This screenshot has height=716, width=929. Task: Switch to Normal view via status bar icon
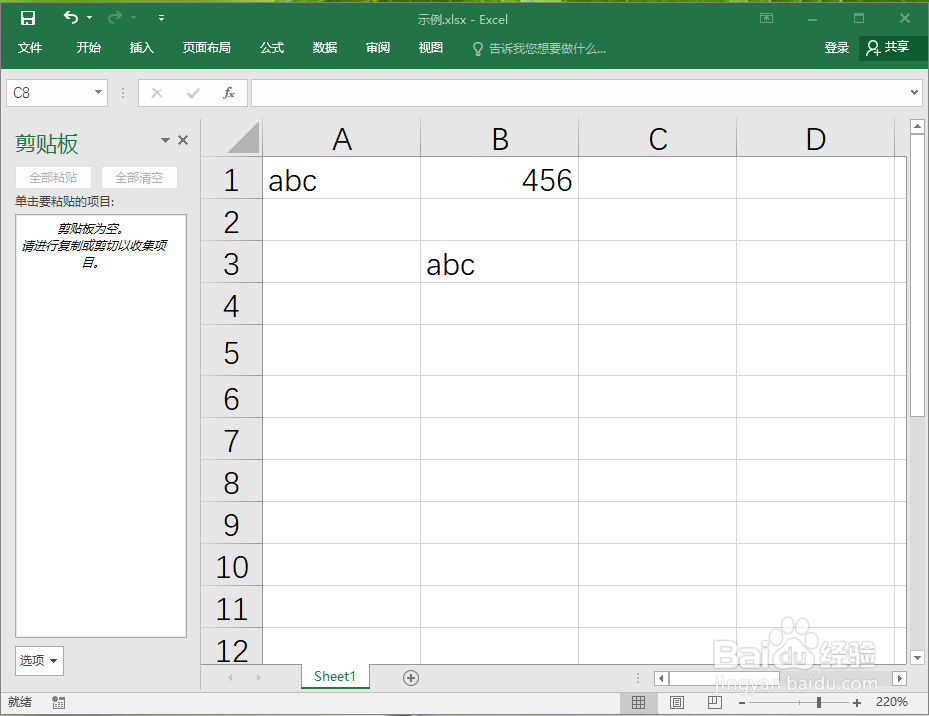638,702
